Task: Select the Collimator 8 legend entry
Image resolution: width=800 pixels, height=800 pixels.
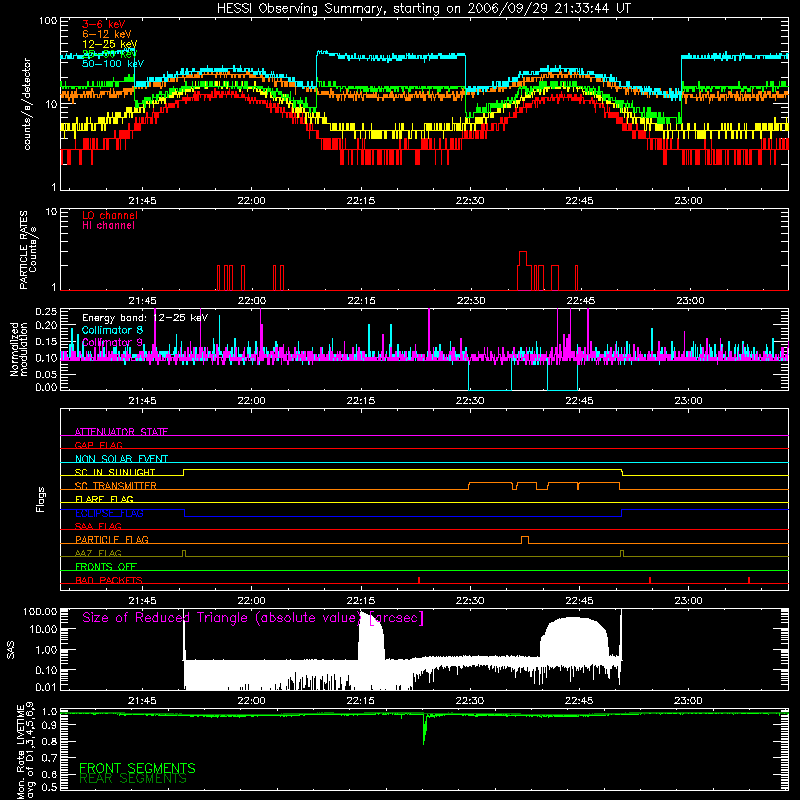Action: (x=112, y=330)
